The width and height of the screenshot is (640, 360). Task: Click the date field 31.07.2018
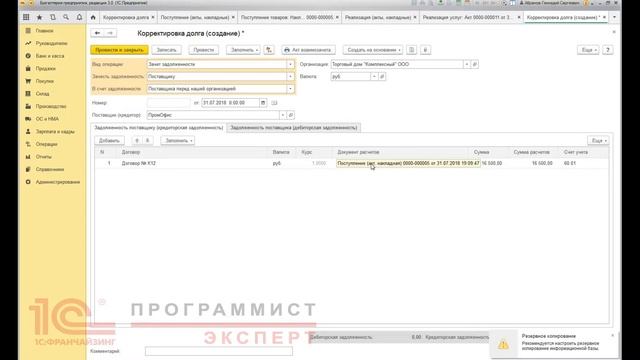(230, 103)
